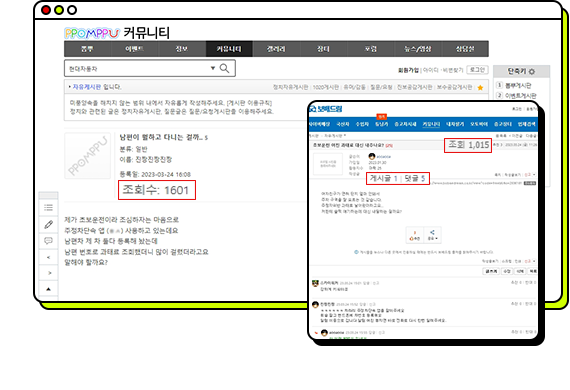Screen dimensions: 570x390
Task: Click the 글쓰기 button in Bobaedream window
Action: click(x=491, y=271)
